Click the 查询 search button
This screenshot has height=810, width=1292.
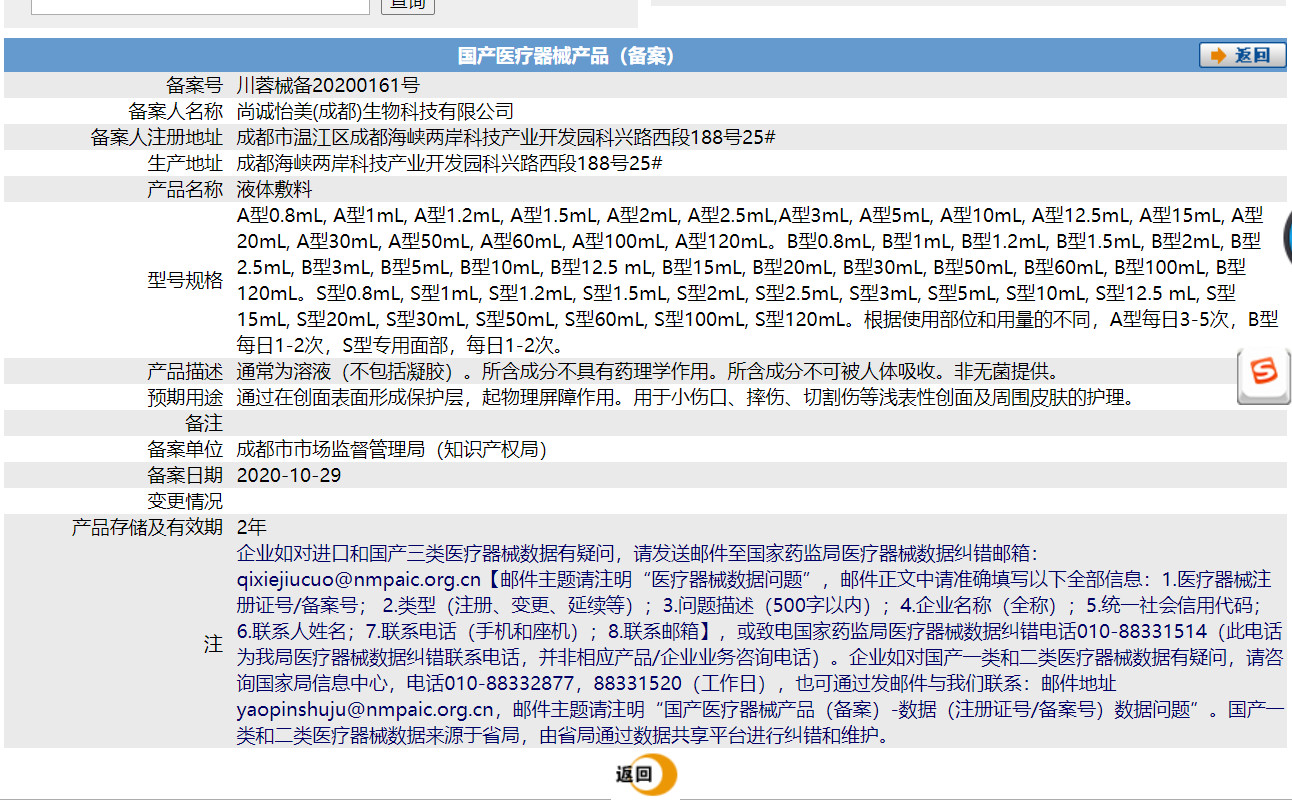(x=407, y=4)
